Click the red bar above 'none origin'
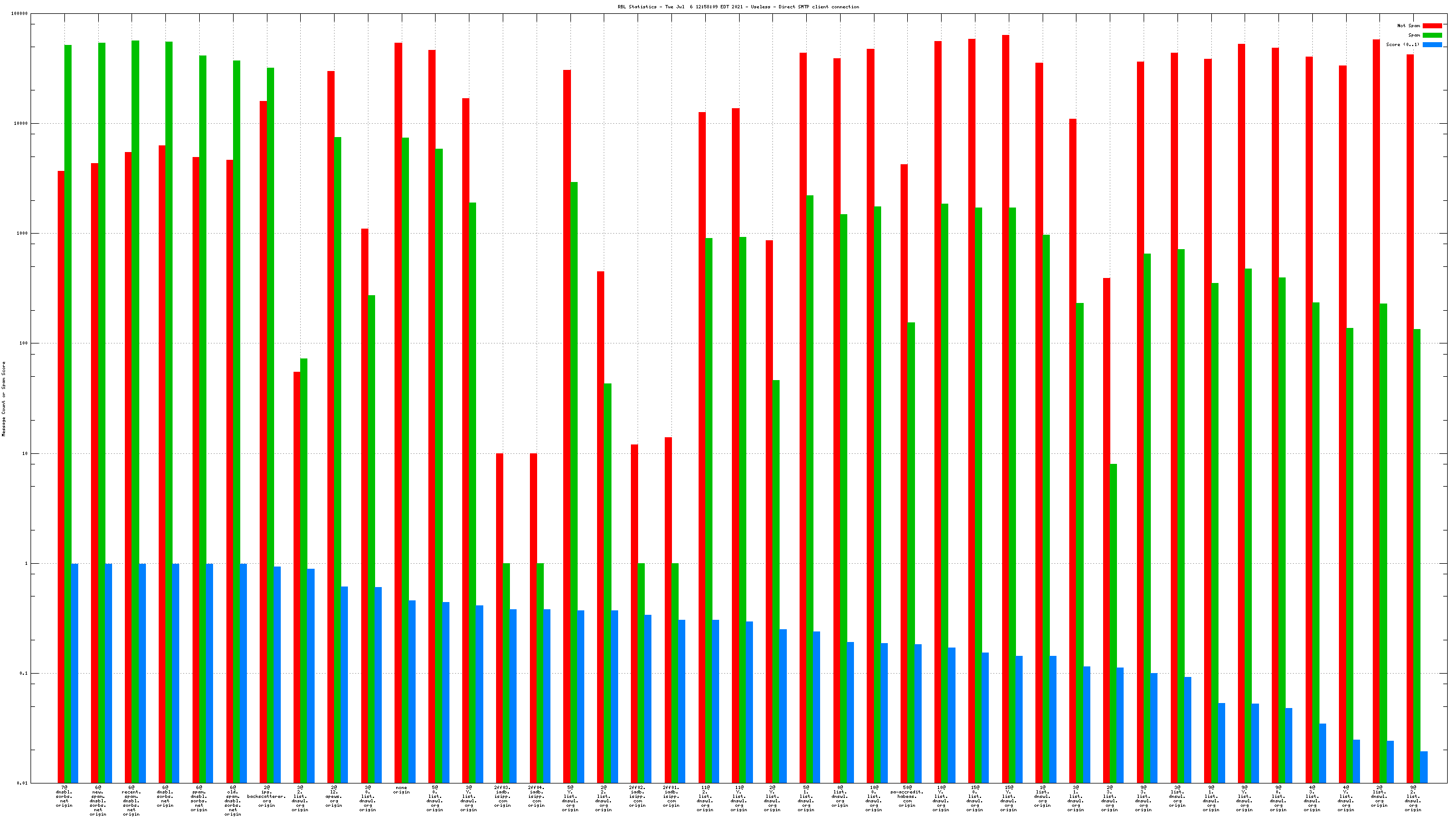This screenshot has width=1456, height=819. (398, 396)
